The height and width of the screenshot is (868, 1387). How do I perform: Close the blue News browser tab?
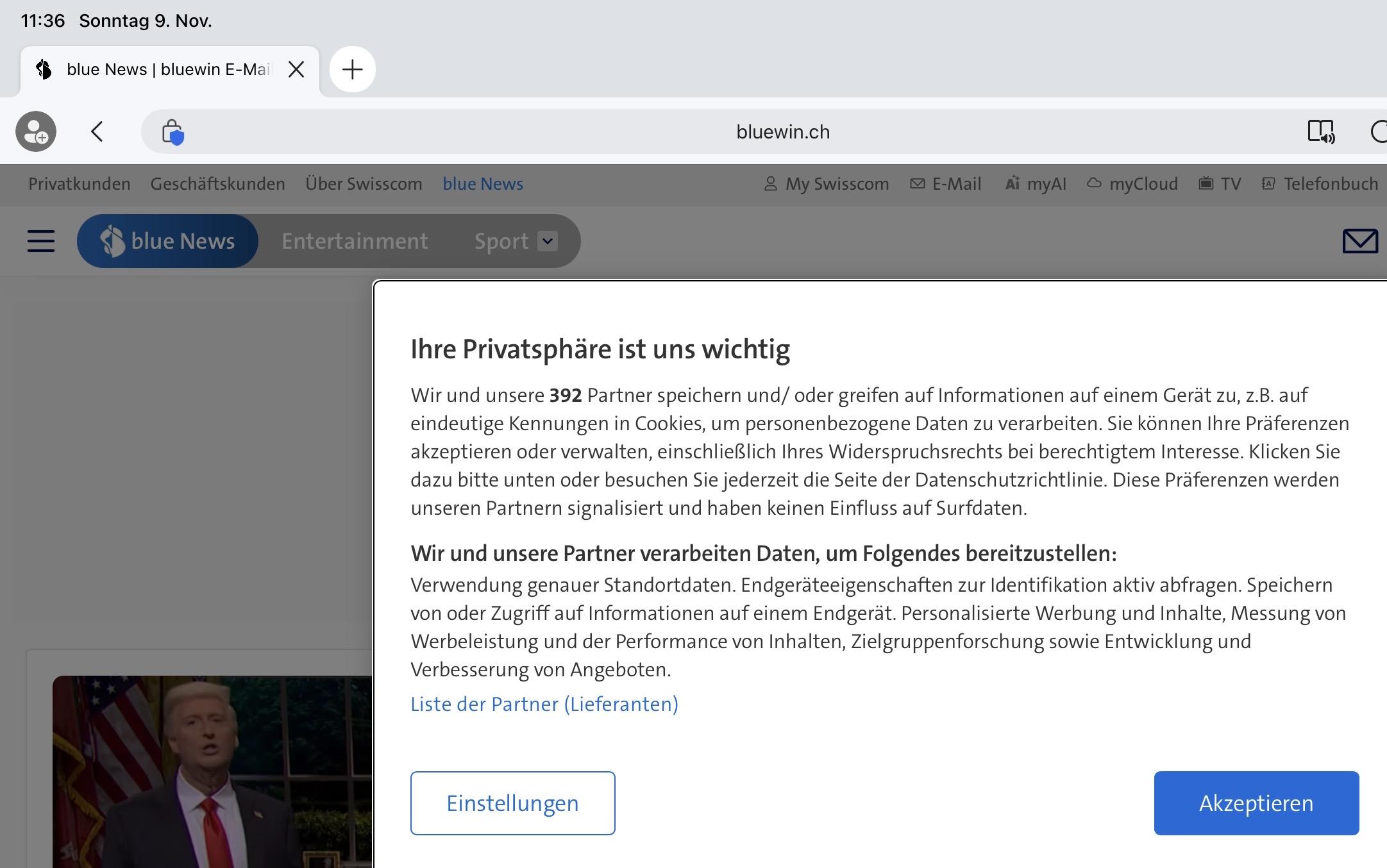coord(296,69)
